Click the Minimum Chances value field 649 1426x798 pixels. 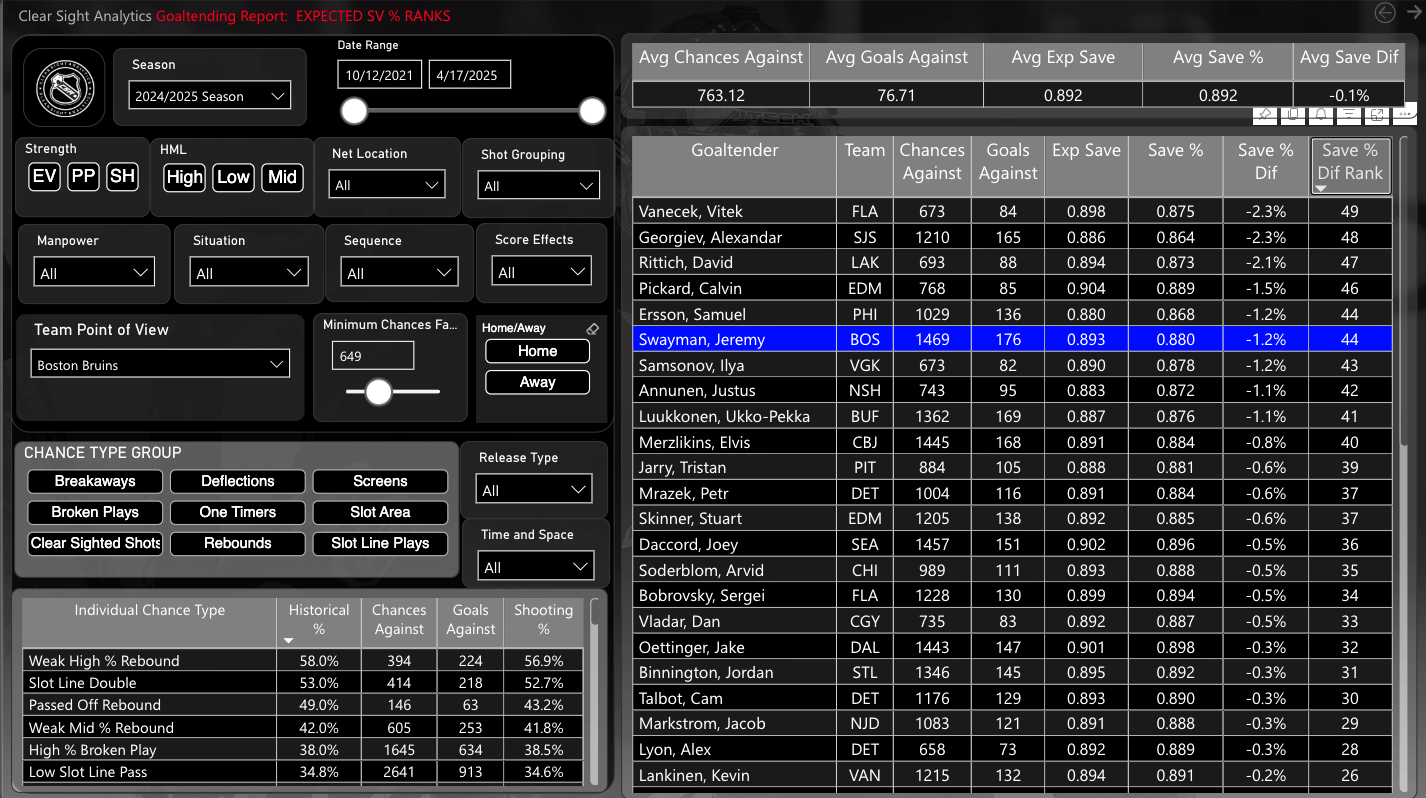(x=373, y=356)
